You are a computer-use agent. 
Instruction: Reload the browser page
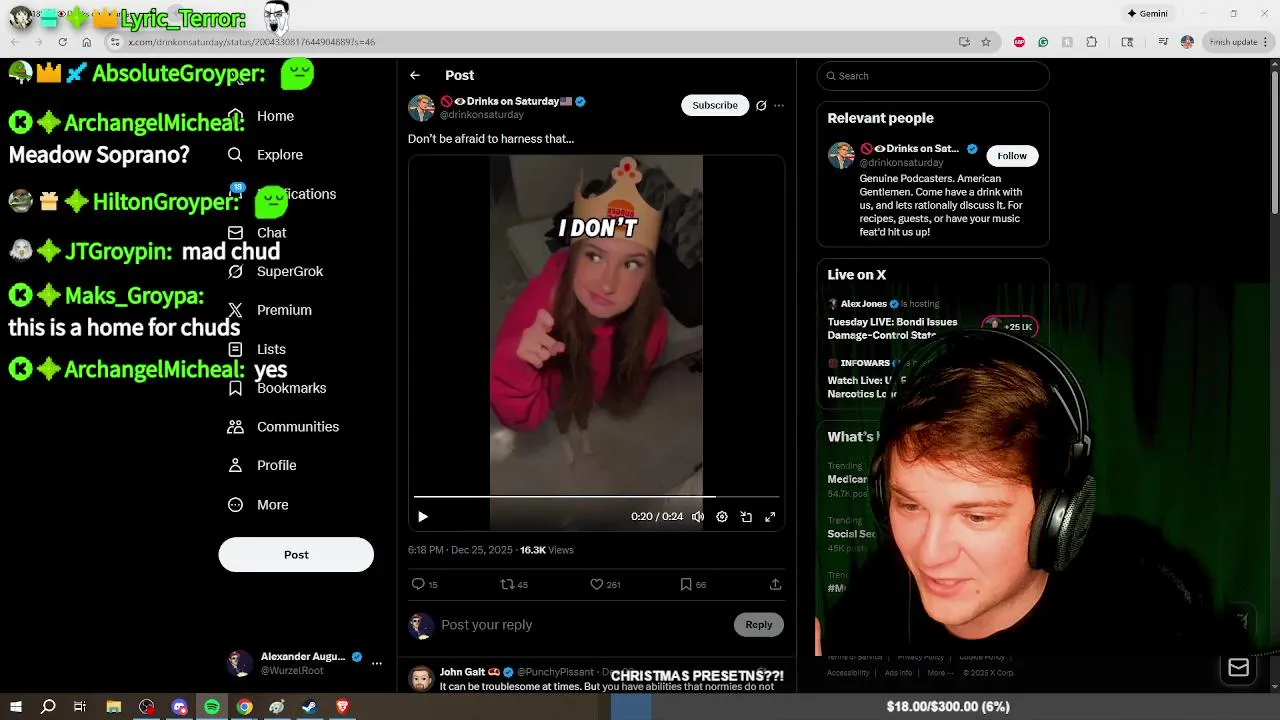(x=62, y=42)
